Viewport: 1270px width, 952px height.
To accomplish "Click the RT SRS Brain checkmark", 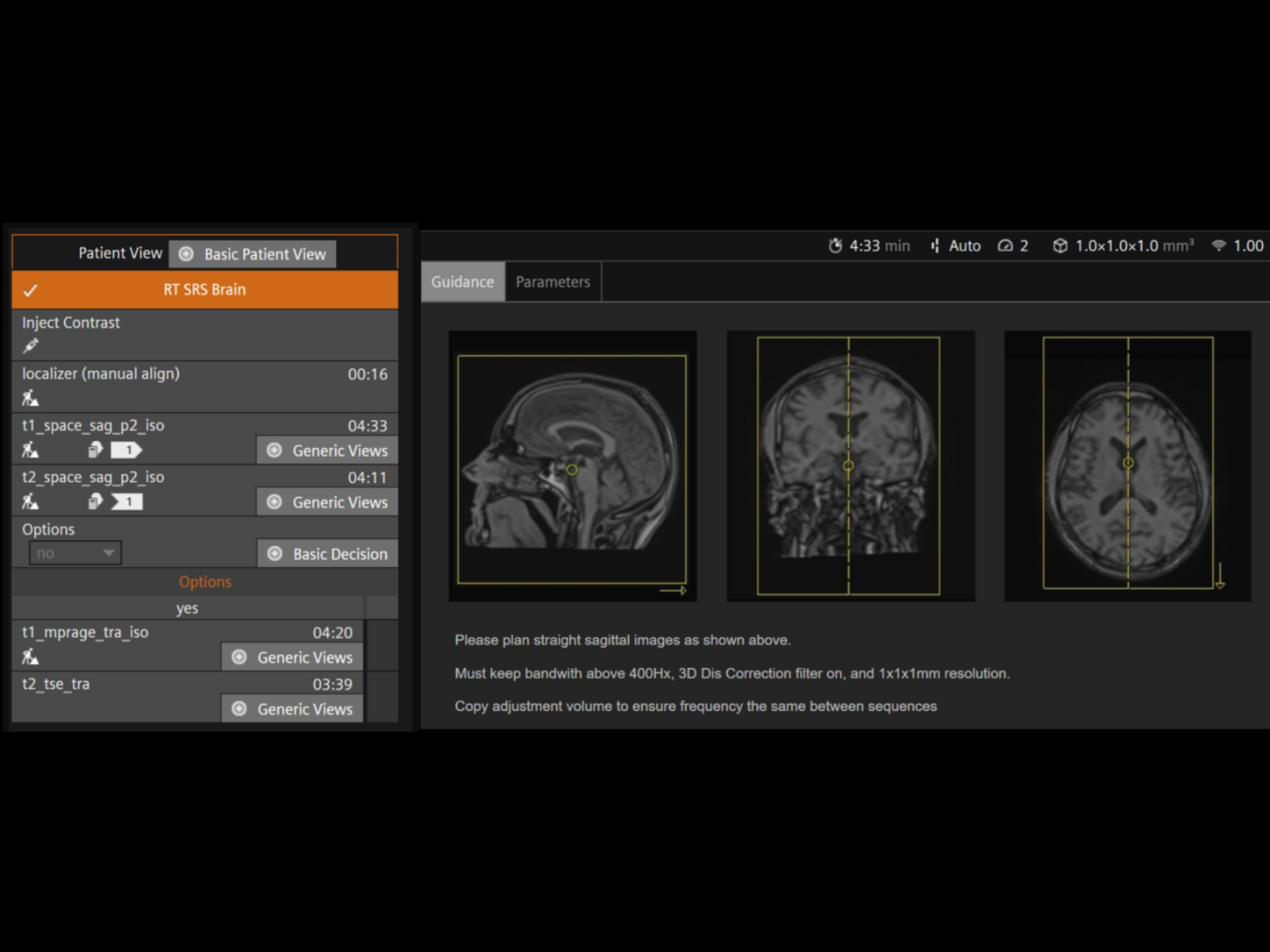I will [x=32, y=289].
